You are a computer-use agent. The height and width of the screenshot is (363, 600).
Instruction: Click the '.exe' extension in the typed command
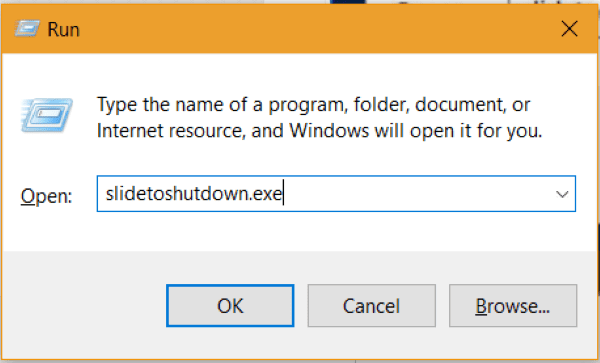click(266, 195)
